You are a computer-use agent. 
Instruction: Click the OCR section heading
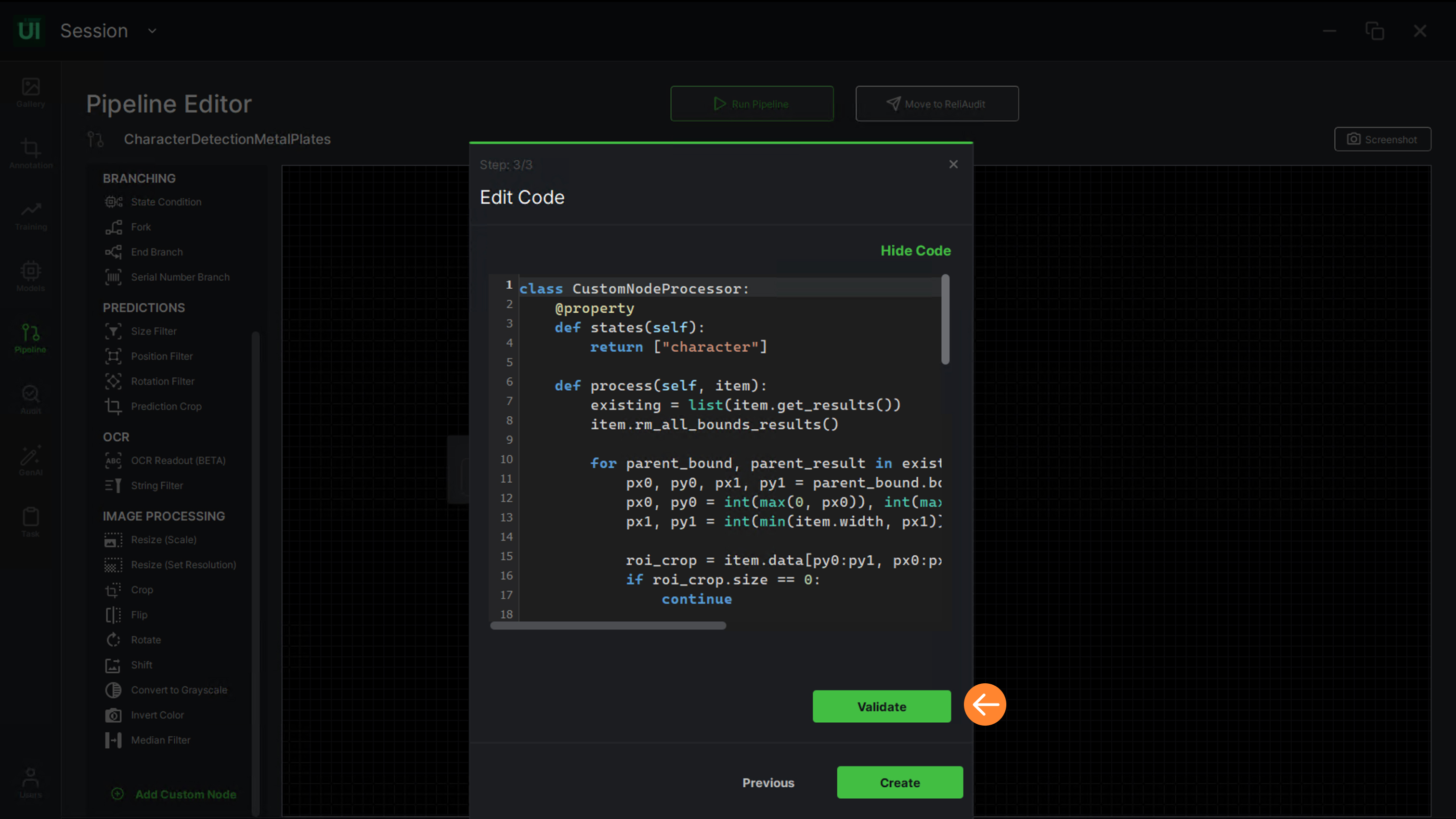pyautogui.click(x=116, y=437)
